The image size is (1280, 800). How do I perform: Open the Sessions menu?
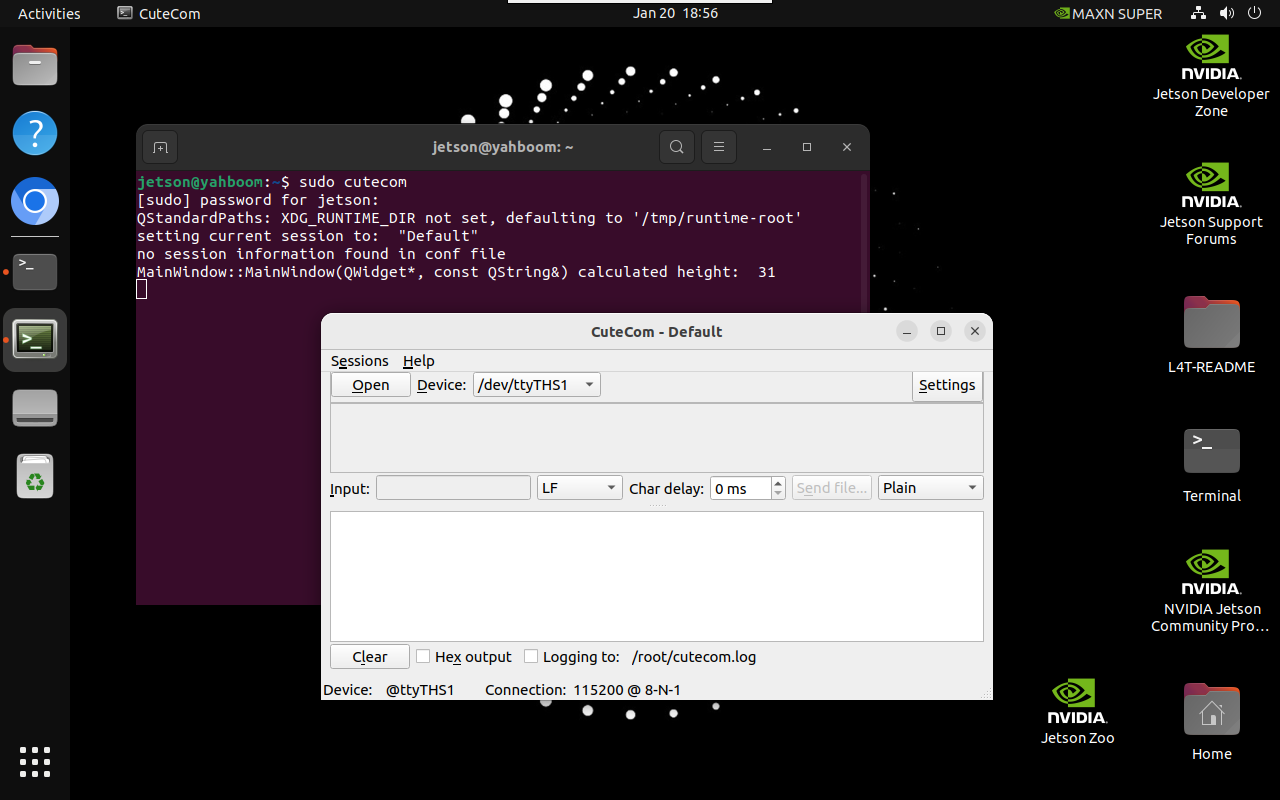pos(359,361)
